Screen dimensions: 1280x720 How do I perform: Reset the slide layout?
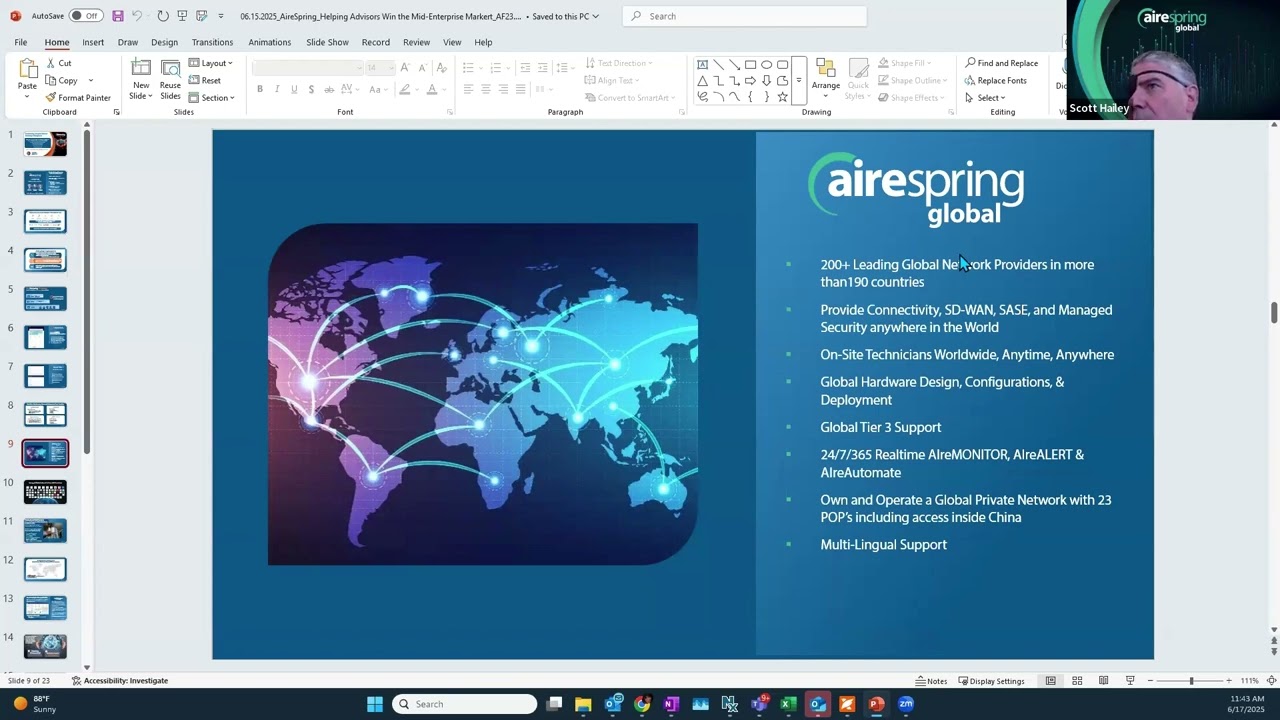tap(204, 80)
